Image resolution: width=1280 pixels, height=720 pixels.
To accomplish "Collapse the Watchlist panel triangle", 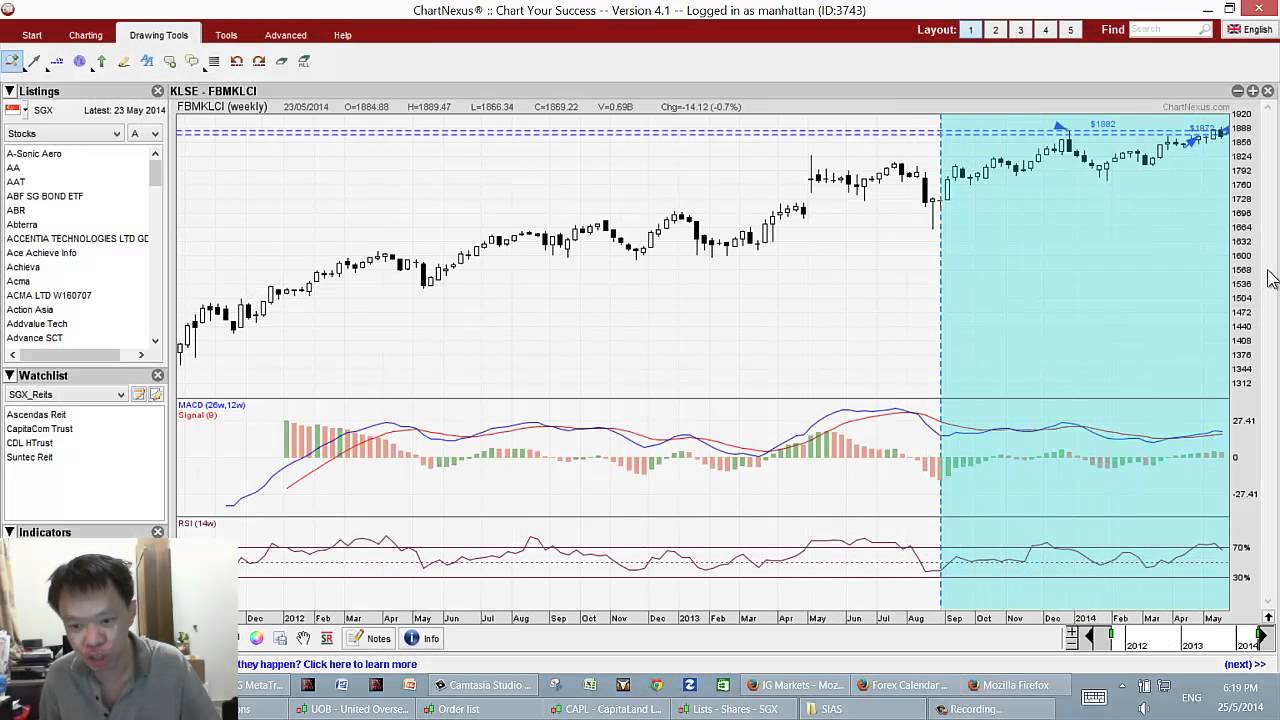I will tap(10, 375).
